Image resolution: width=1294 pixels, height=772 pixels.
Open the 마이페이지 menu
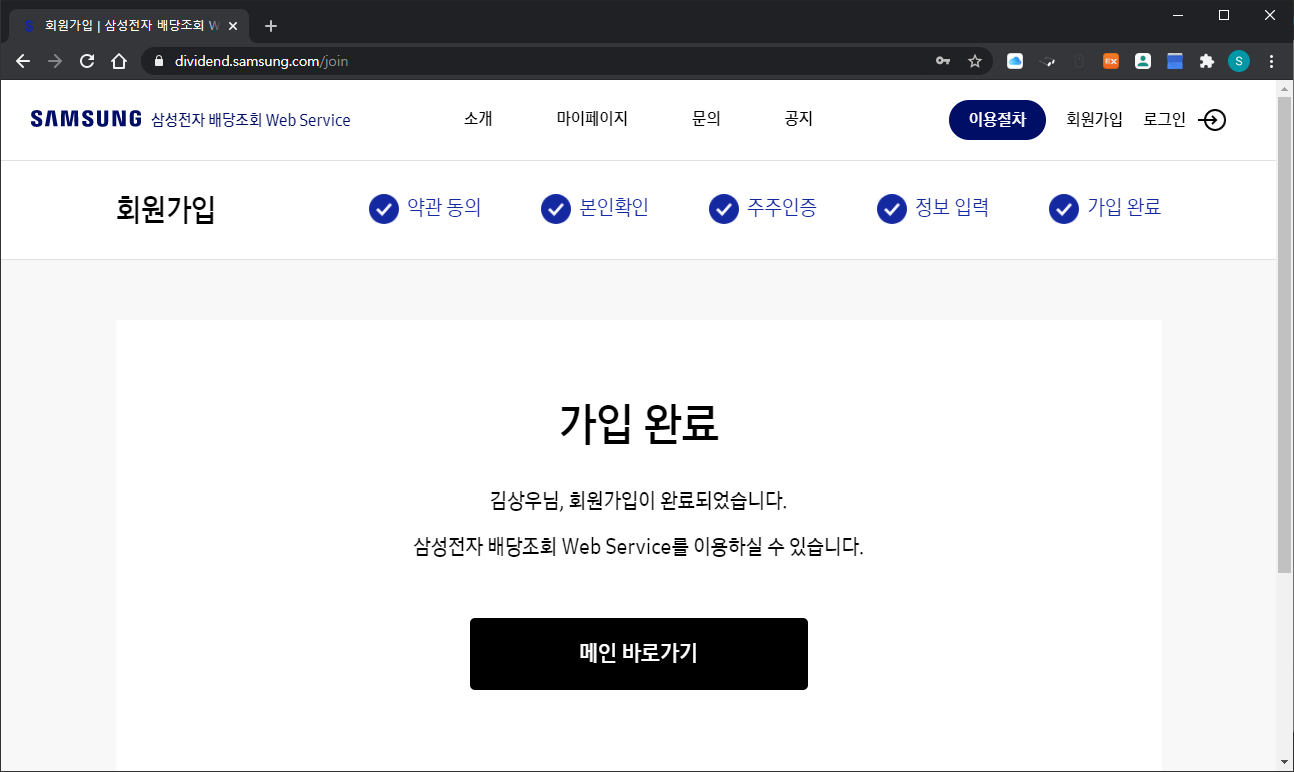pos(592,119)
